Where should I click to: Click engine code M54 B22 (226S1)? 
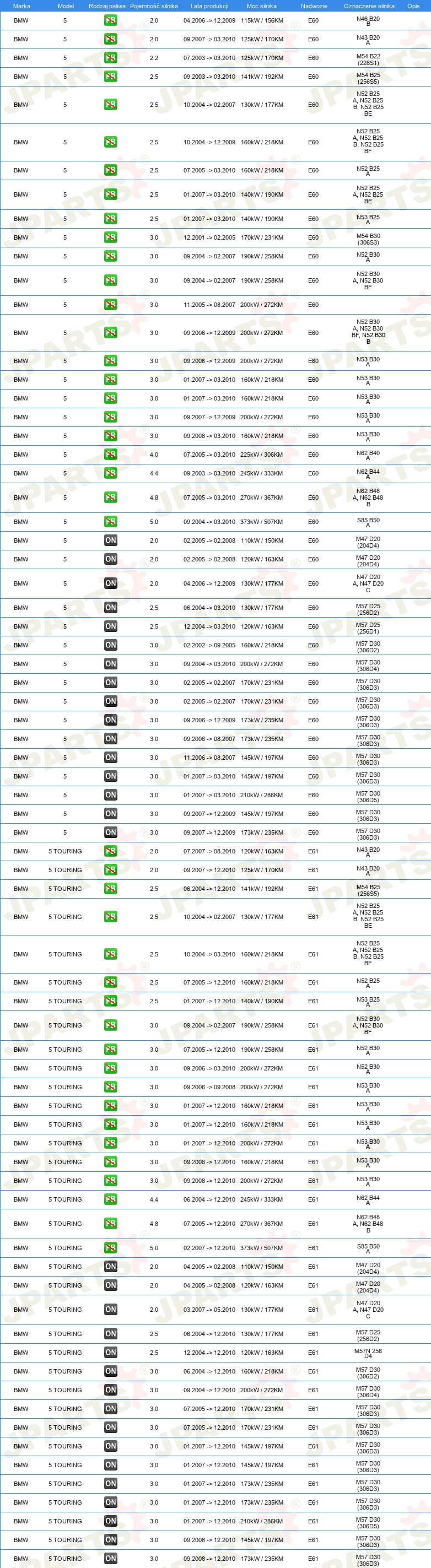coord(368,59)
